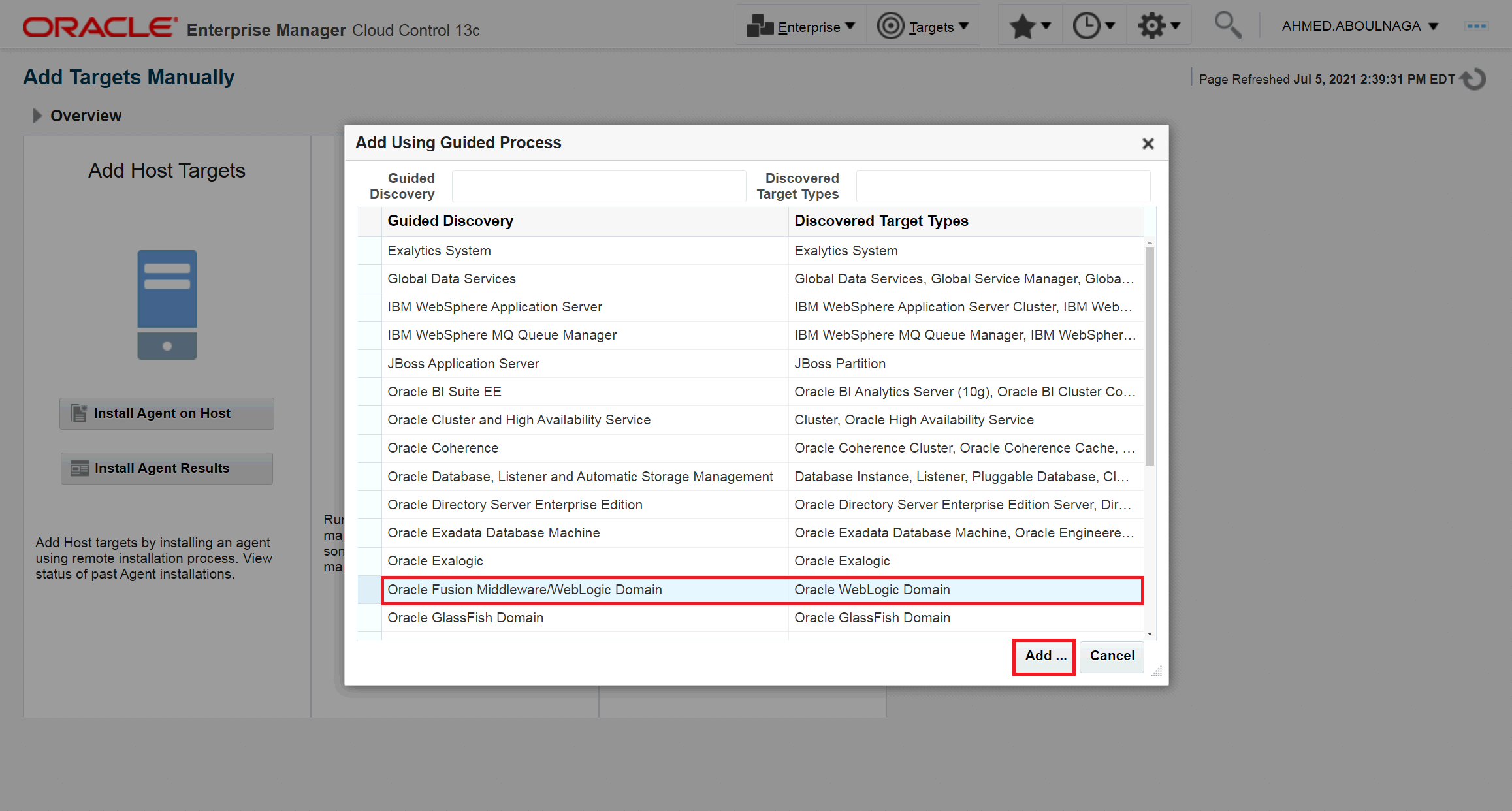Click the search magnifier icon
1512x811 pixels.
point(1227,25)
